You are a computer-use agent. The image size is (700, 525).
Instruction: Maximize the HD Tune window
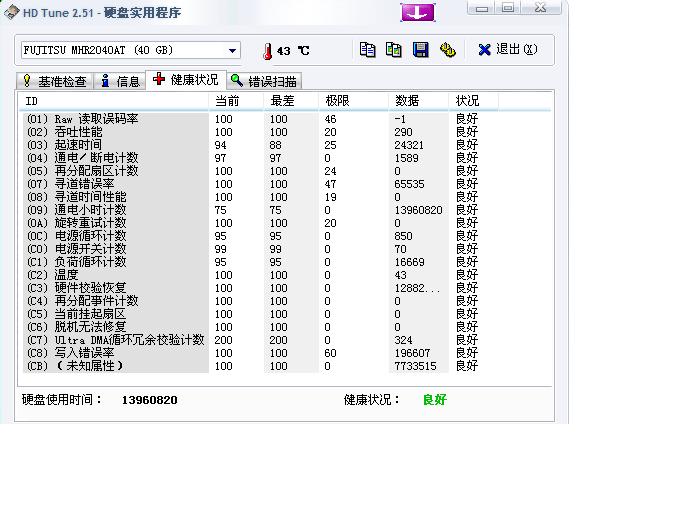pos(509,8)
